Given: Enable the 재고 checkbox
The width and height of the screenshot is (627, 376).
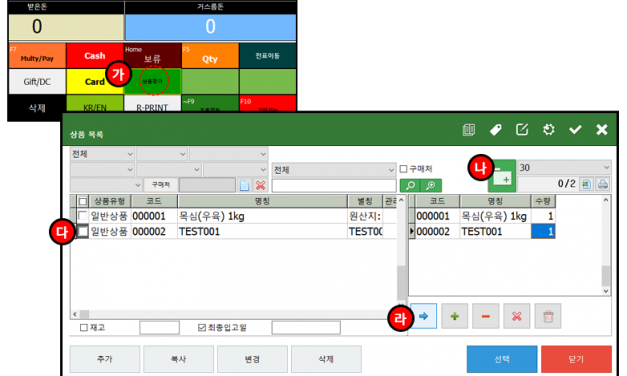Looking at the screenshot, I should coord(84,328).
